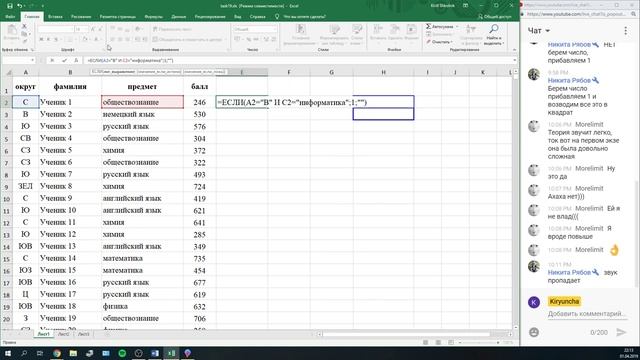Click the alignment group dialog launcher

[x=227, y=50]
